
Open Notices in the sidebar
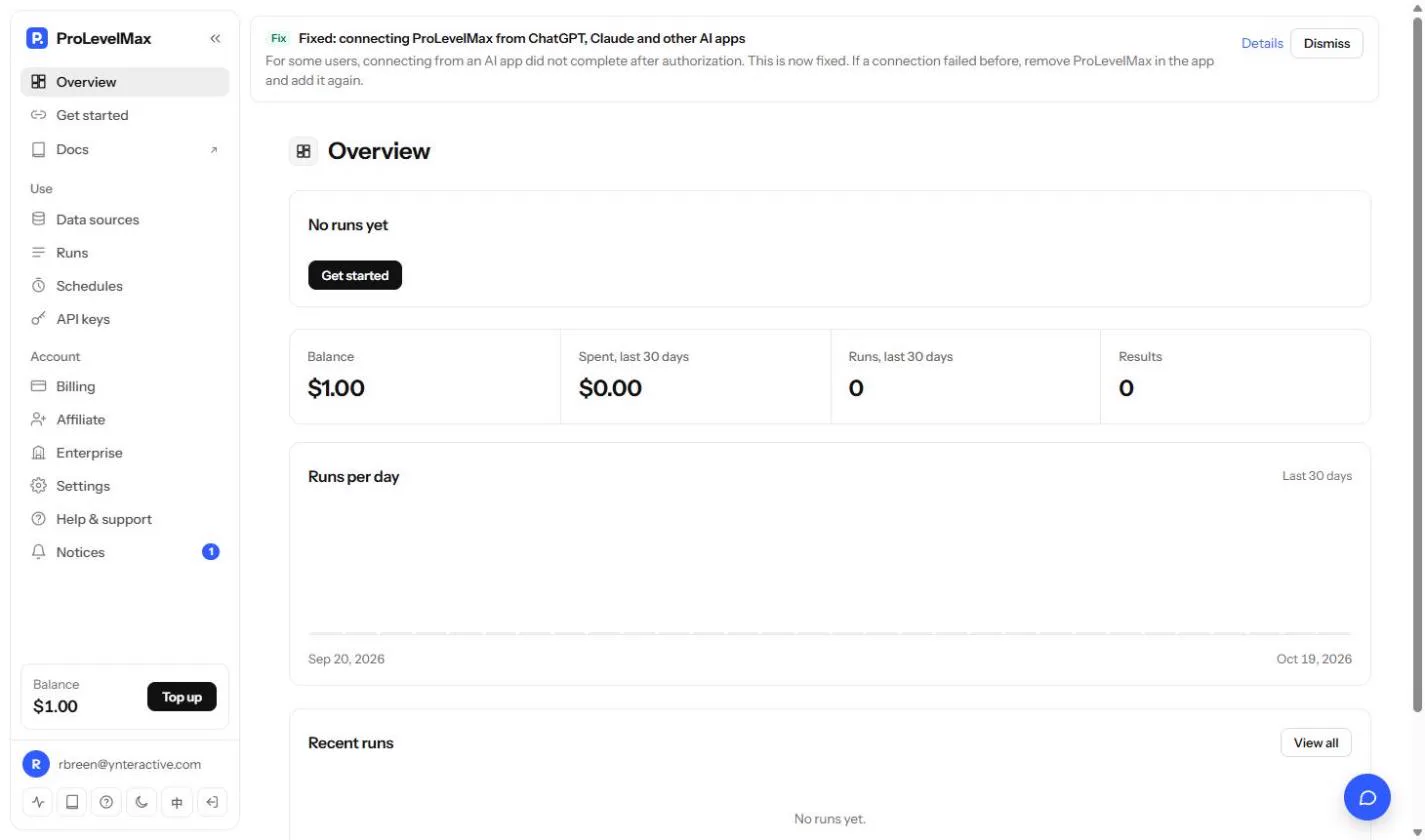click(x=125, y=552)
